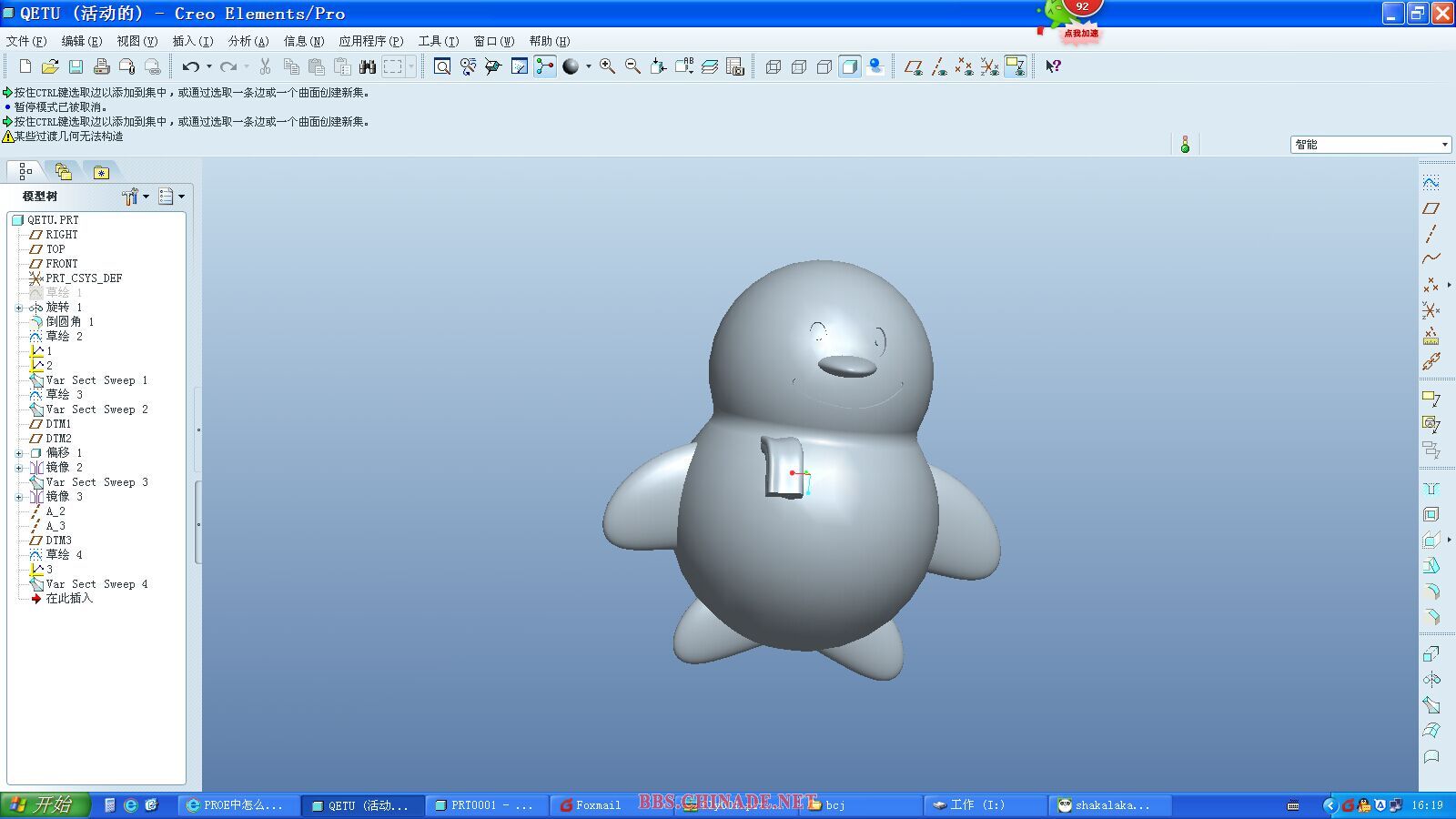Open the 工具(T) menu
The width and height of the screenshot is (1456, 819).
[439, 41]
